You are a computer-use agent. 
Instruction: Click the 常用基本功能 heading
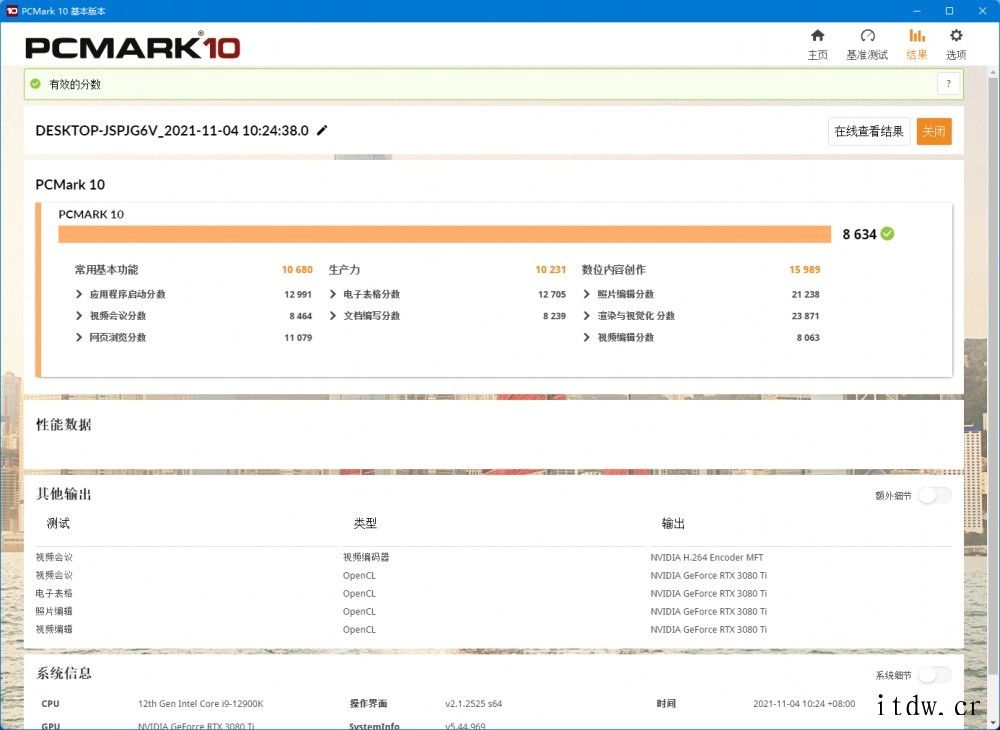[107, 270]
